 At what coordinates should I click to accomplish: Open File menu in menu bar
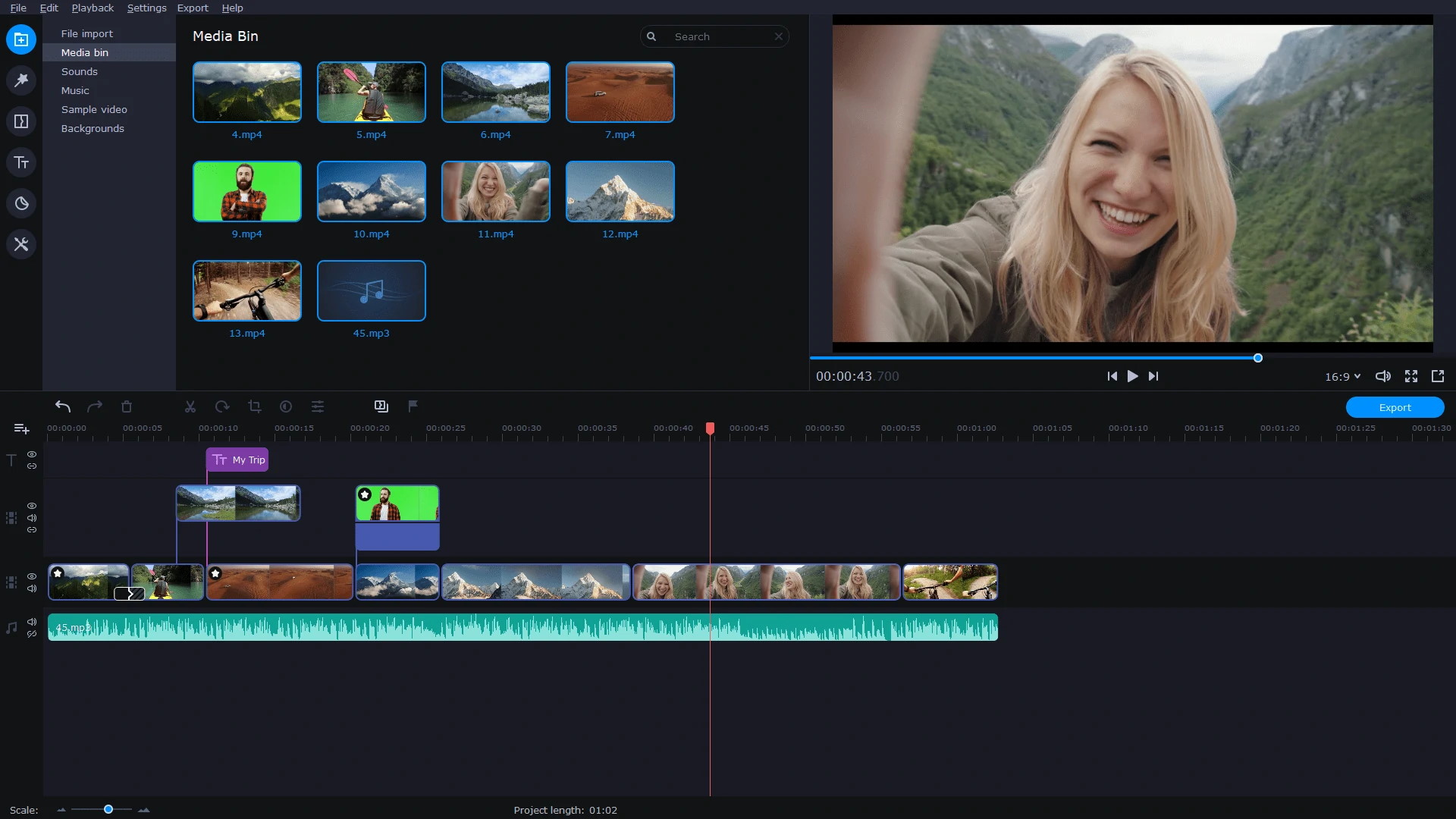(x=18, y=8)
